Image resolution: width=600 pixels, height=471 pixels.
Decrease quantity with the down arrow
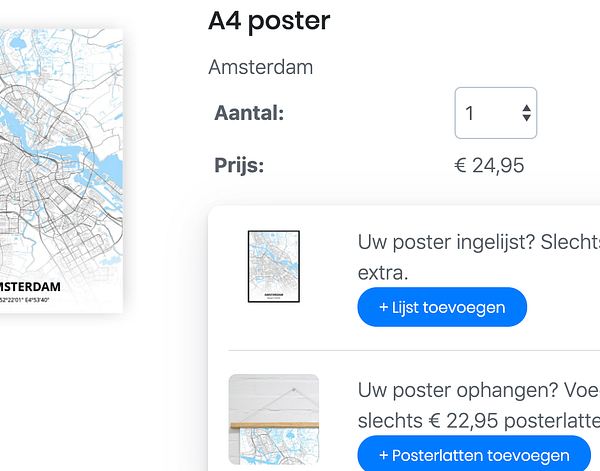pos(527,118)
